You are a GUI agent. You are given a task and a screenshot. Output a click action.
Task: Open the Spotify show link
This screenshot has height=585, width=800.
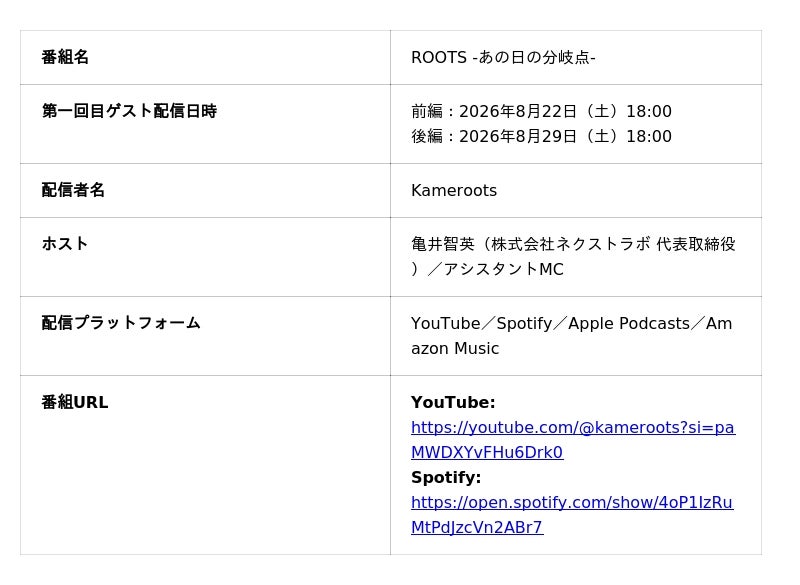tap(572, 502)
